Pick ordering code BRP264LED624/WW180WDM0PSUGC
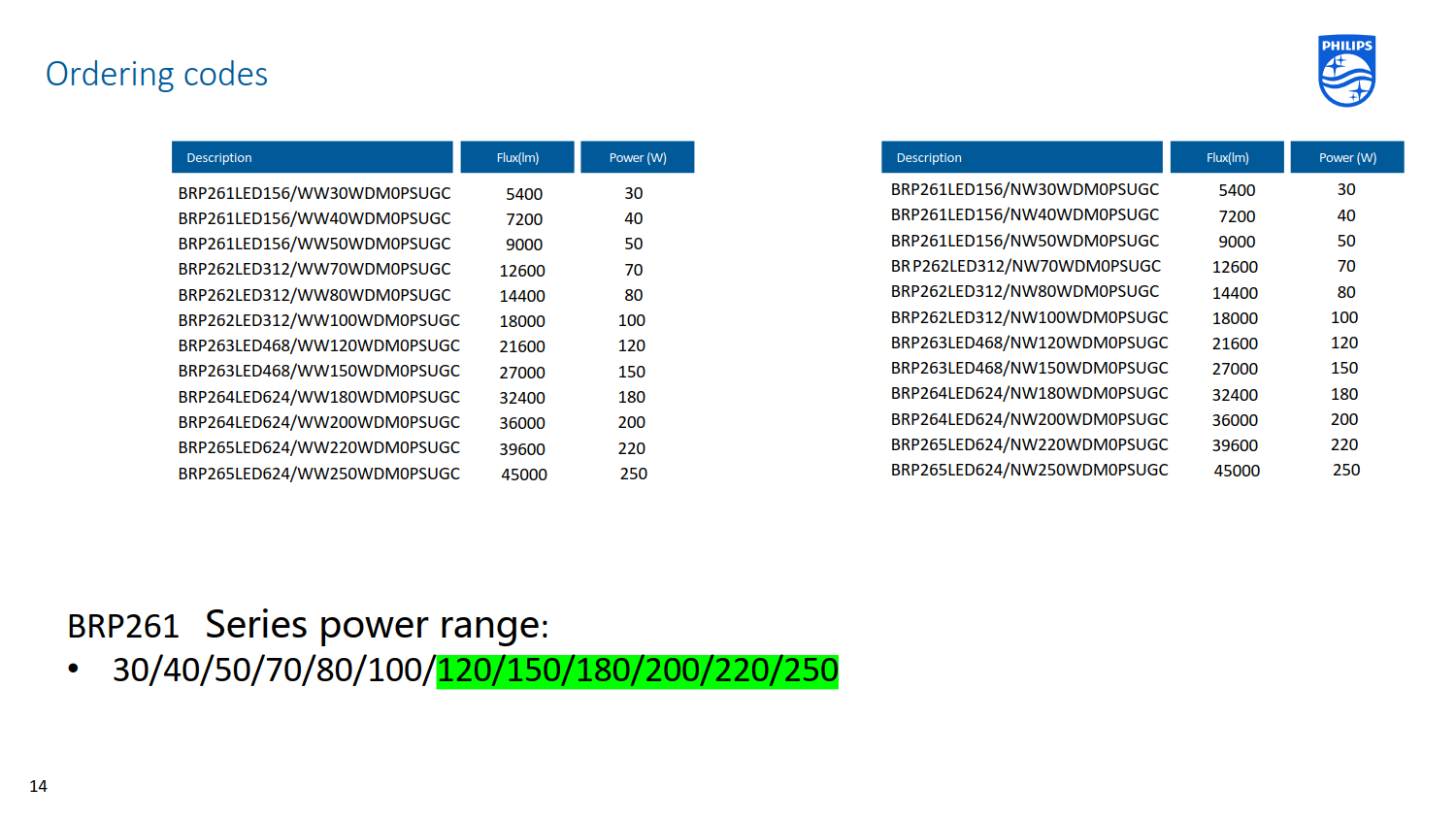Screen dimensions: 1456x819 coord(319,397)
